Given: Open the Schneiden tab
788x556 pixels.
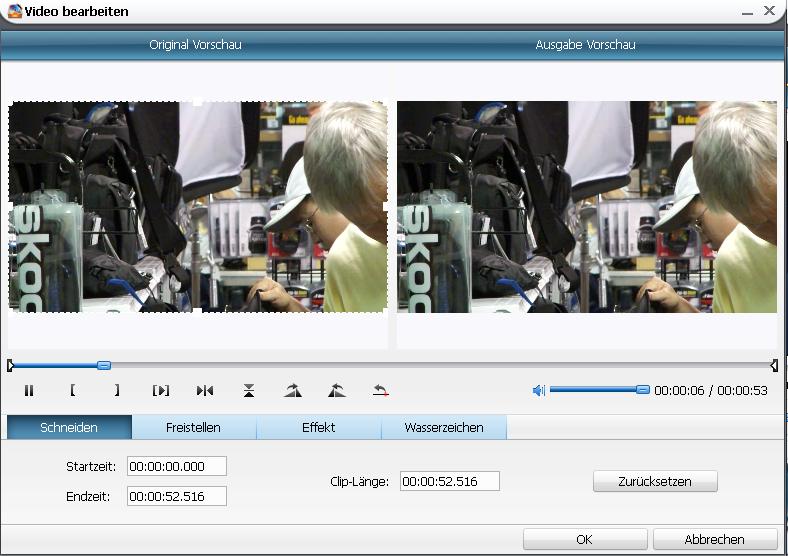Looking at the screenshot, I should 69,428.
